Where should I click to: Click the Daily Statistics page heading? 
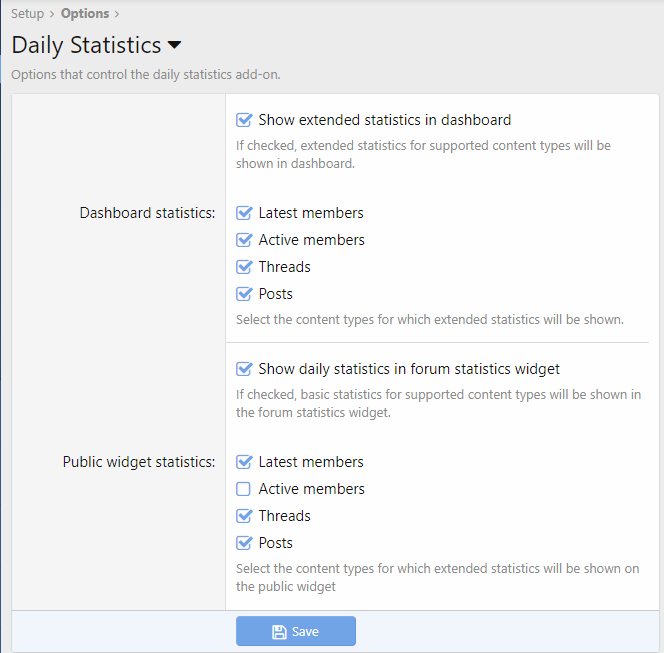click(86, 46)
